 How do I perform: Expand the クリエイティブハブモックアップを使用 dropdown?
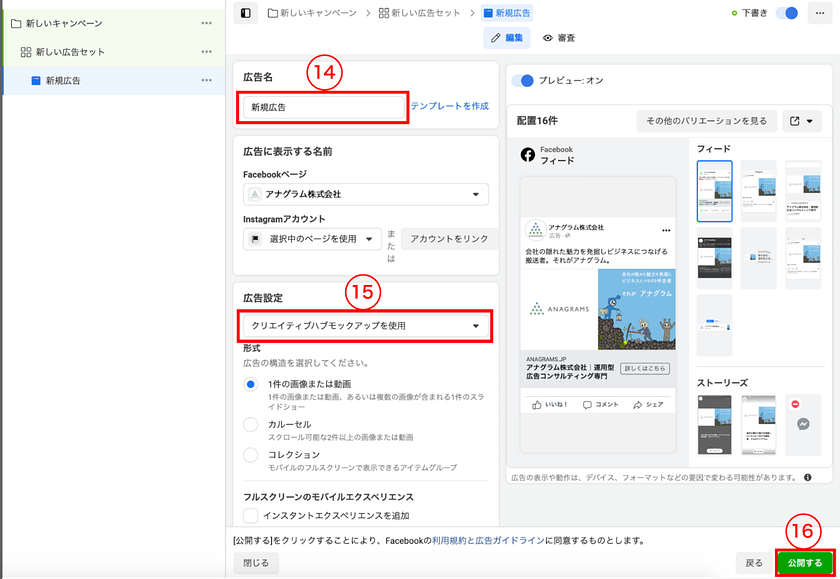pos(365,326)
